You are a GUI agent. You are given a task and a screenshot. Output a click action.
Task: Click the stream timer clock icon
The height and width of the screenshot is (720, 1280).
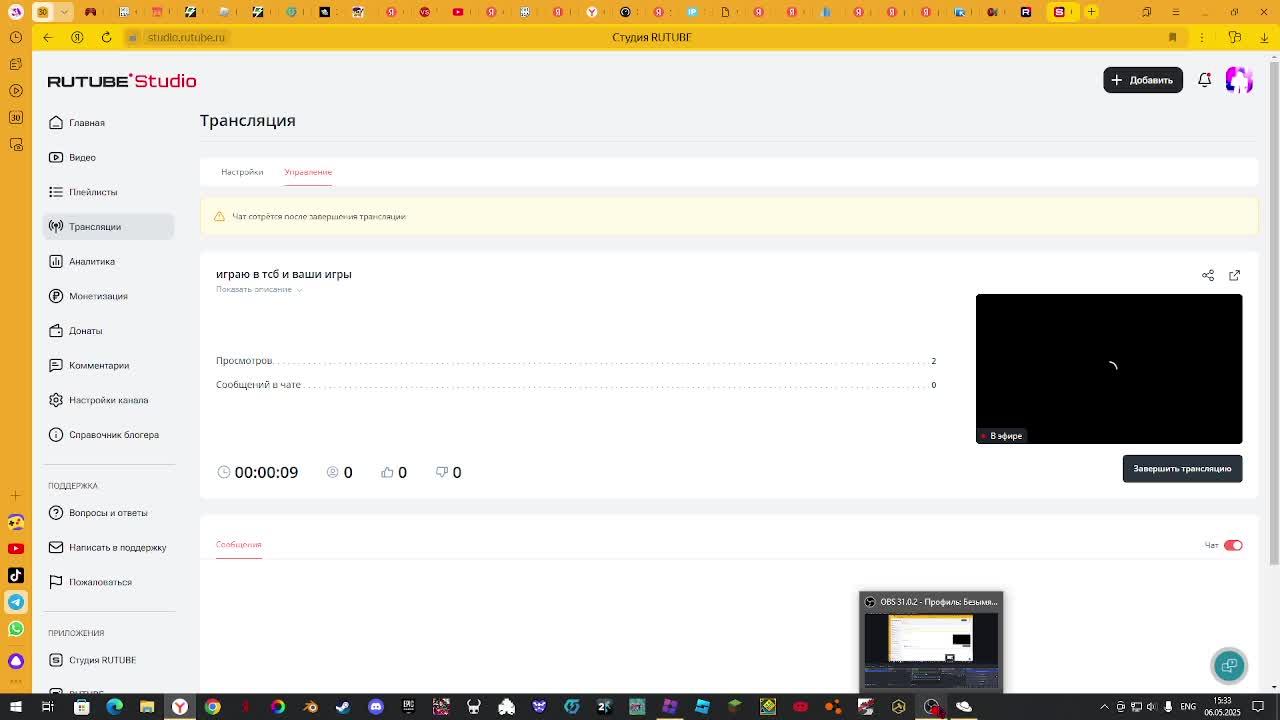[x=224, y=472]
